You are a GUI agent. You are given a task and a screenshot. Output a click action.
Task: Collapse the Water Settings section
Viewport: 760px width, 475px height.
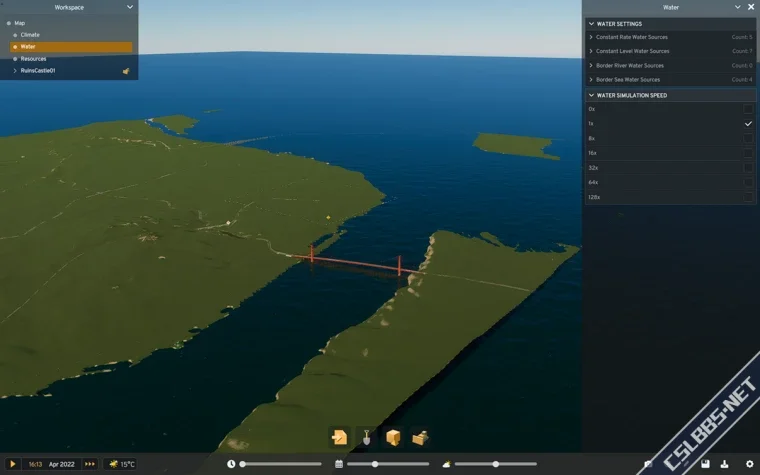(591, 23)
